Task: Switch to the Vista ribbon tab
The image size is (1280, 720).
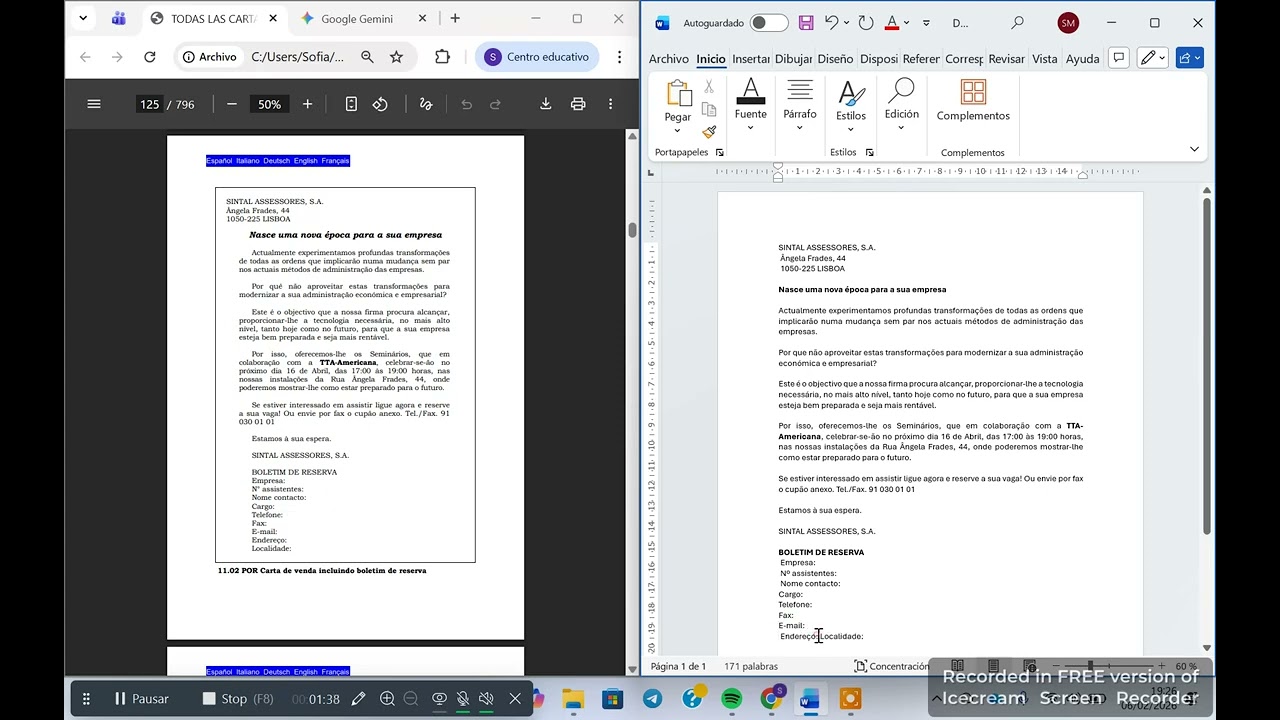Action: coord(1044,59)
